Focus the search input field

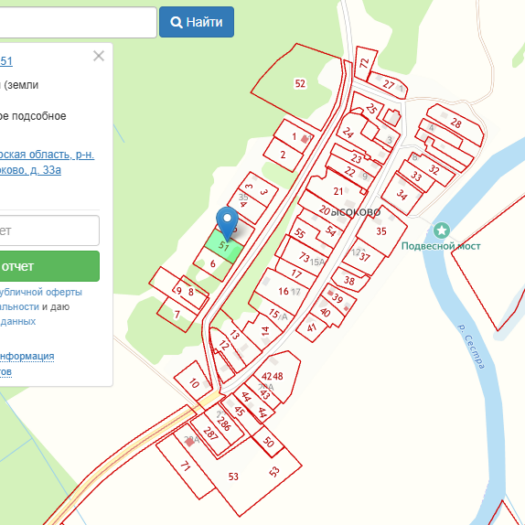click(78, 22)
